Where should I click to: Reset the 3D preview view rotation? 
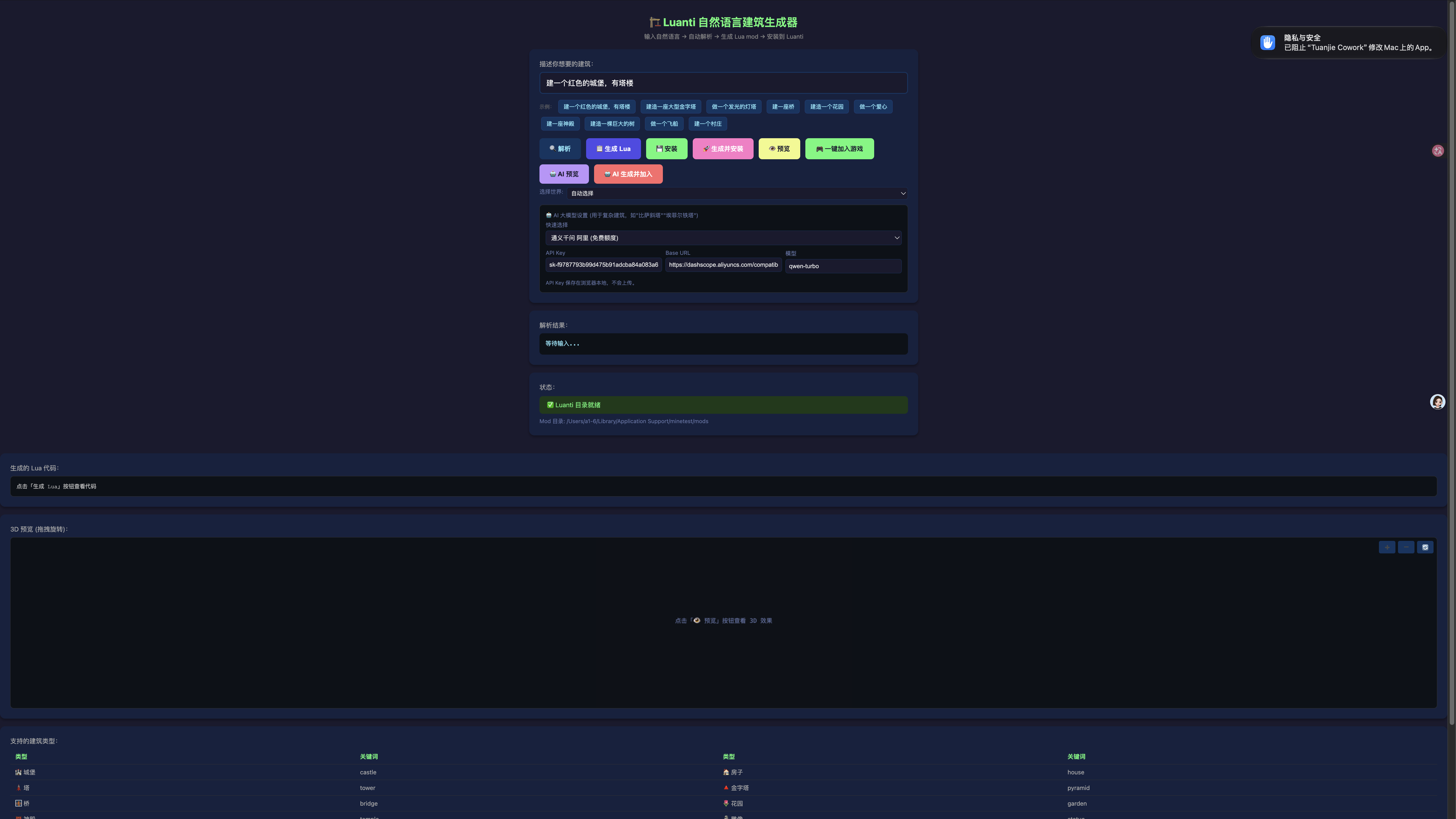click(1425, 547)
